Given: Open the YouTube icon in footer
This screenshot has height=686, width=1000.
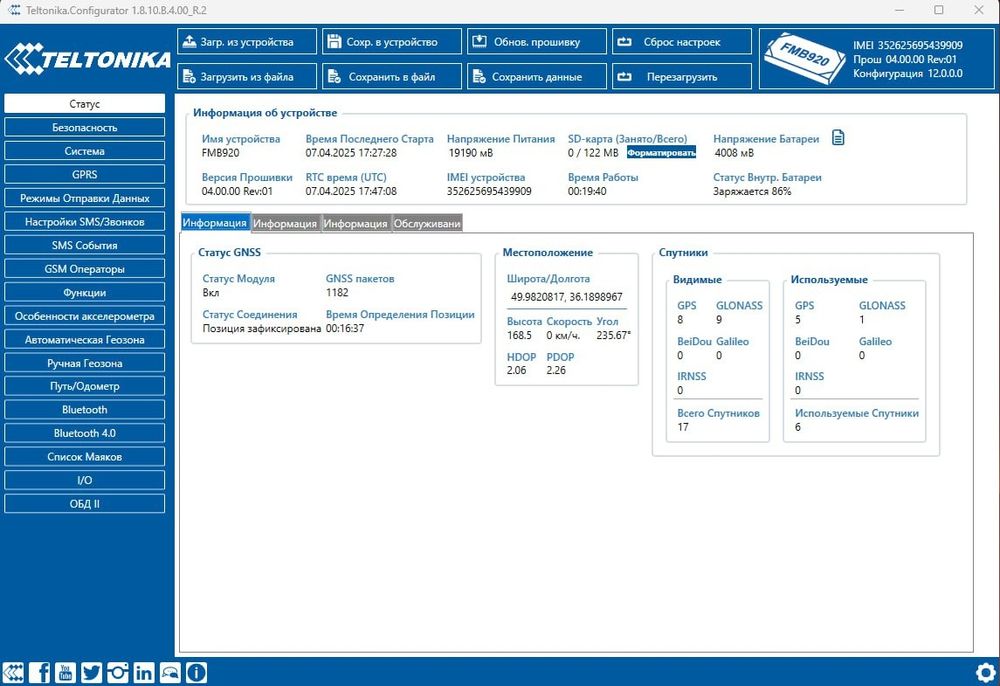Looking at the screenshot, I should click(x=65, y=673).
